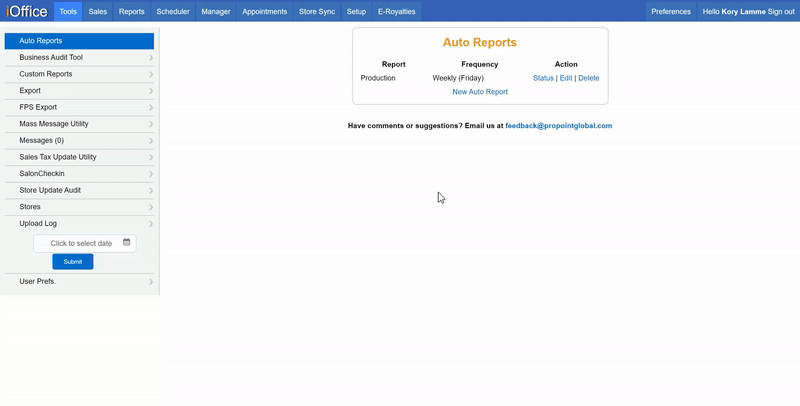Open Mass Message Utility
This screenshot has height=406, width=800.
tap(79, 124)
